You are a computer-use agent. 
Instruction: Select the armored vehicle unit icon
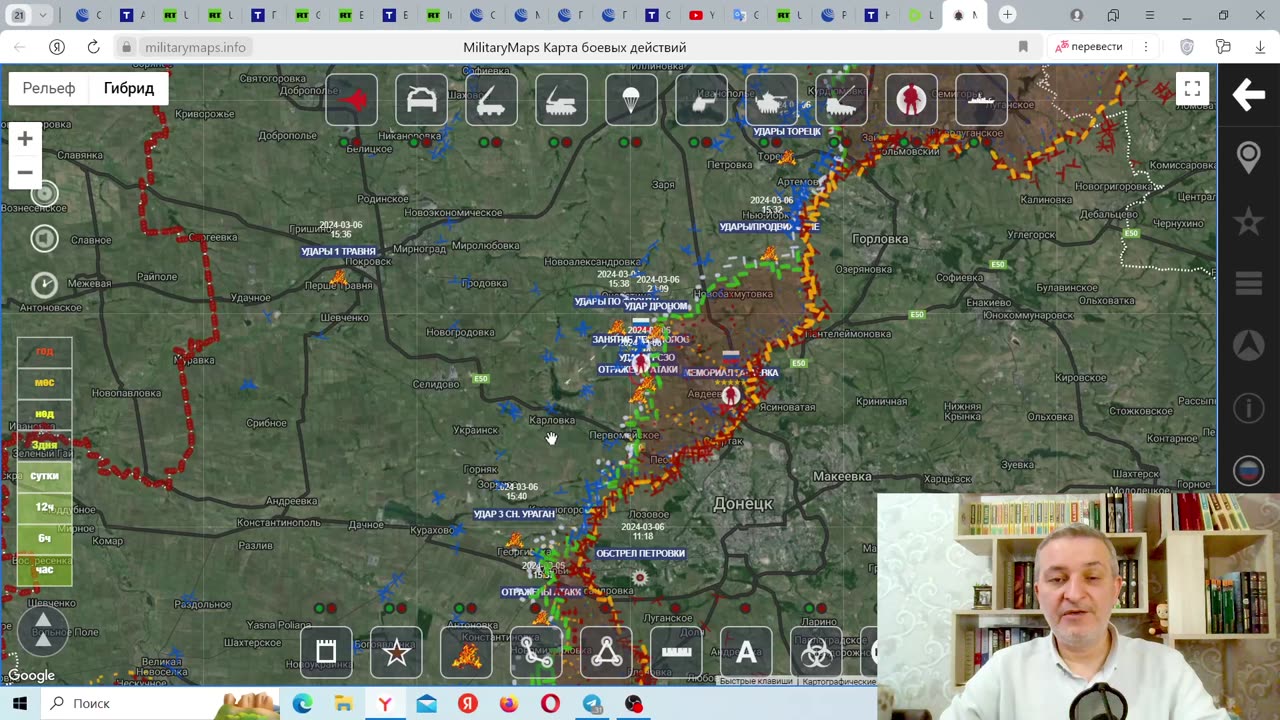click(x=421, y=100)
